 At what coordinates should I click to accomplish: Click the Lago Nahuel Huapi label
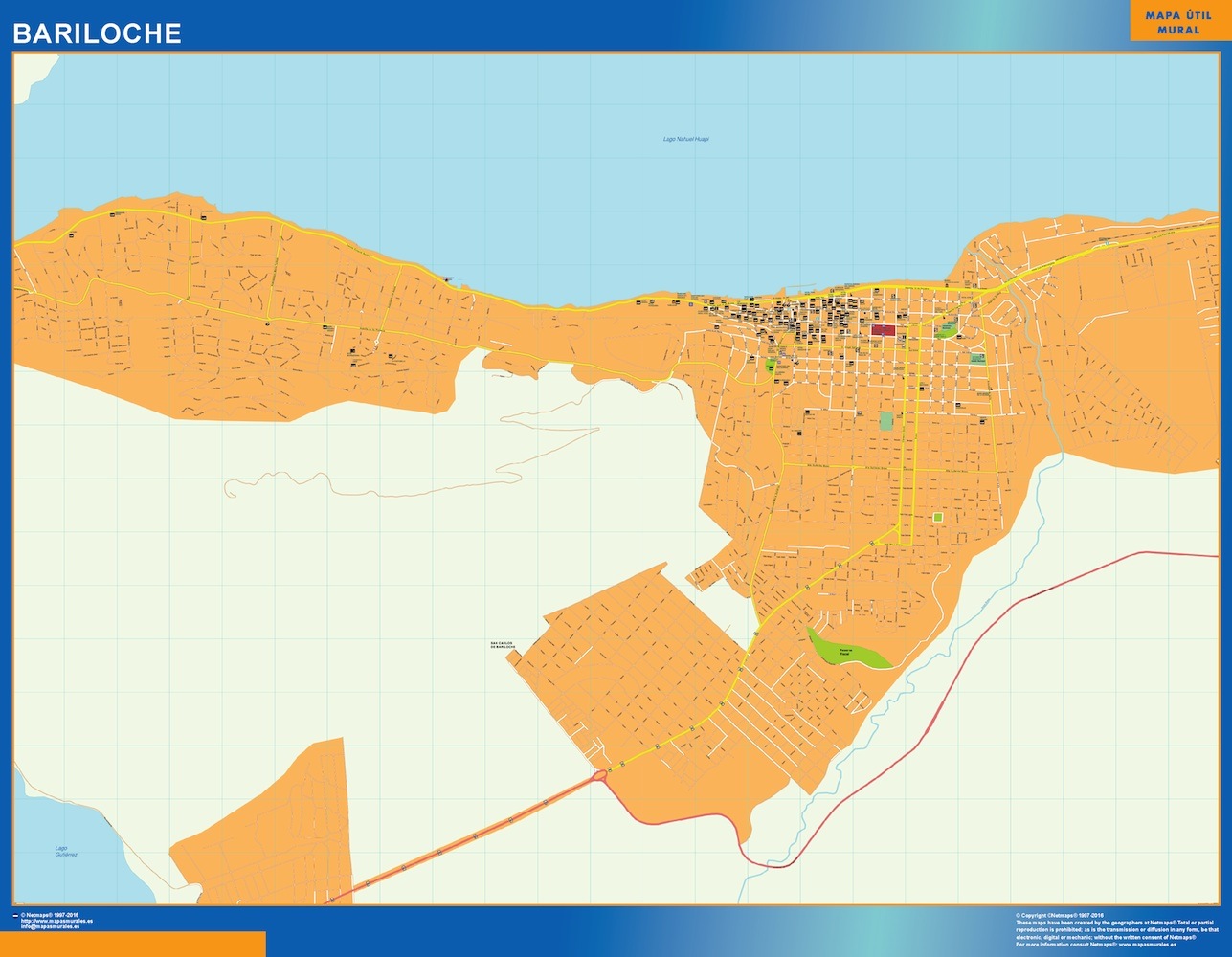coord(685,139)
